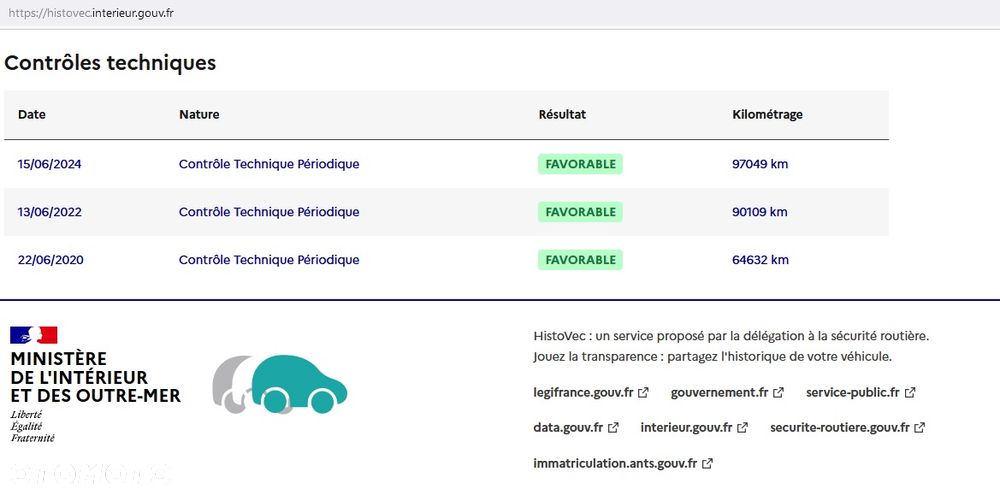
Task: Click the 'Jouez la transparence' sentence
Action: pyautogui.click(x=712, y=357)
